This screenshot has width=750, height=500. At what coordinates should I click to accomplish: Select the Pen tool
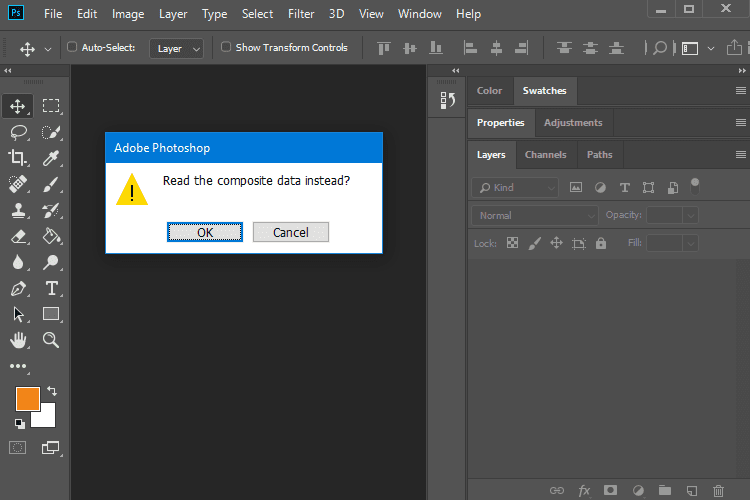[x=18, y=289]
